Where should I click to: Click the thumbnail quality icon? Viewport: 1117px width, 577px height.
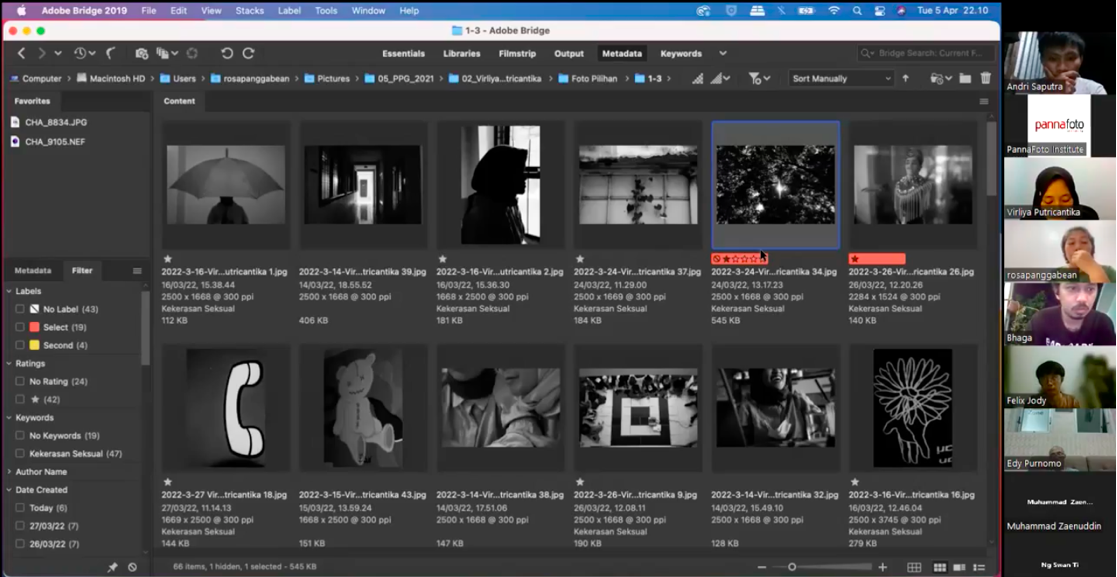point(698,78)
